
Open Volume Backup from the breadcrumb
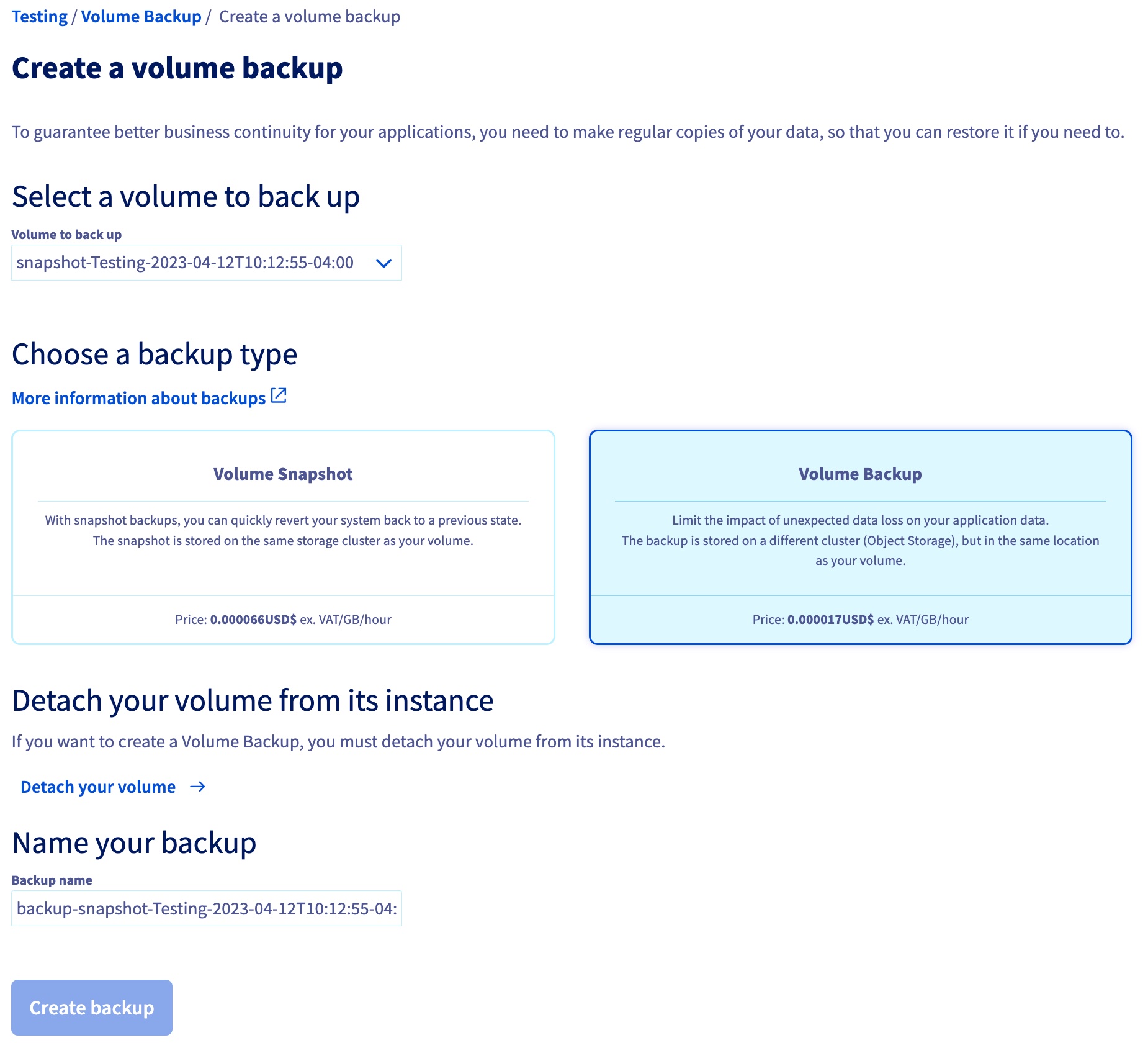point(142,17)
